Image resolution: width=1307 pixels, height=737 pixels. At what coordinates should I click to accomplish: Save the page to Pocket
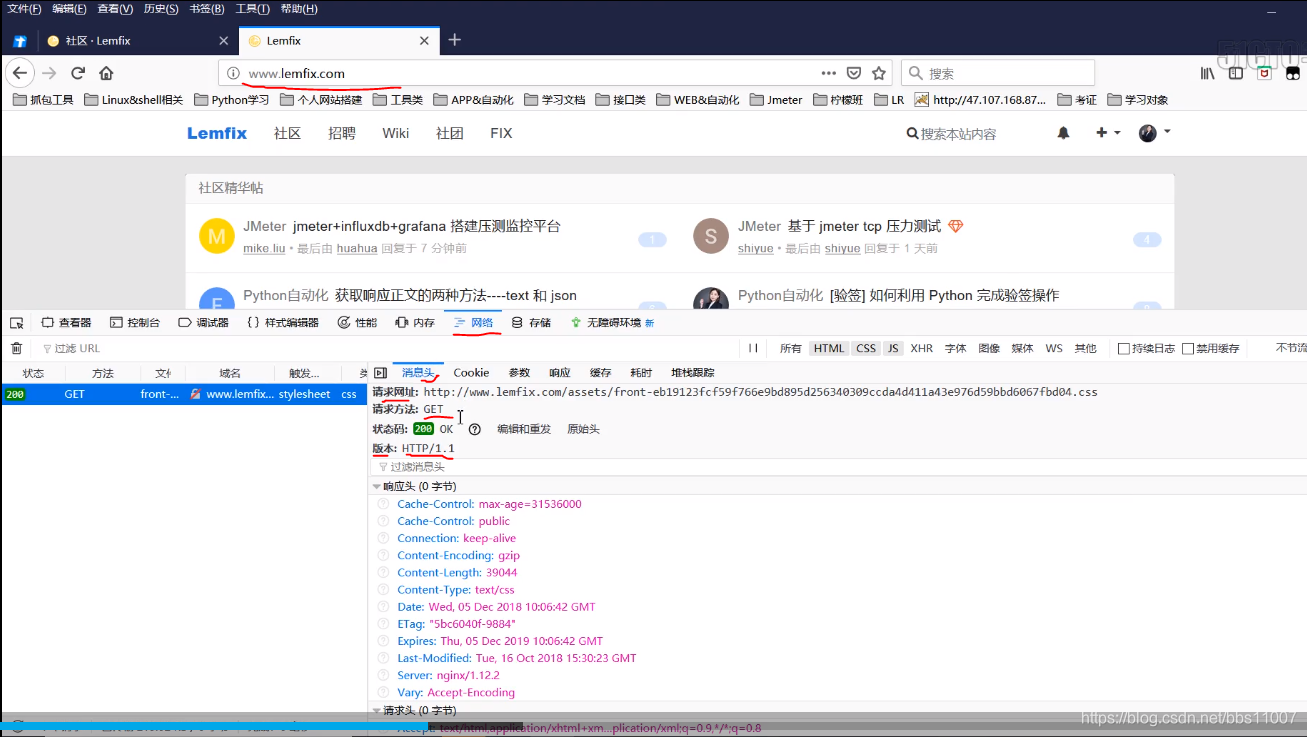[x=854, y=73]
